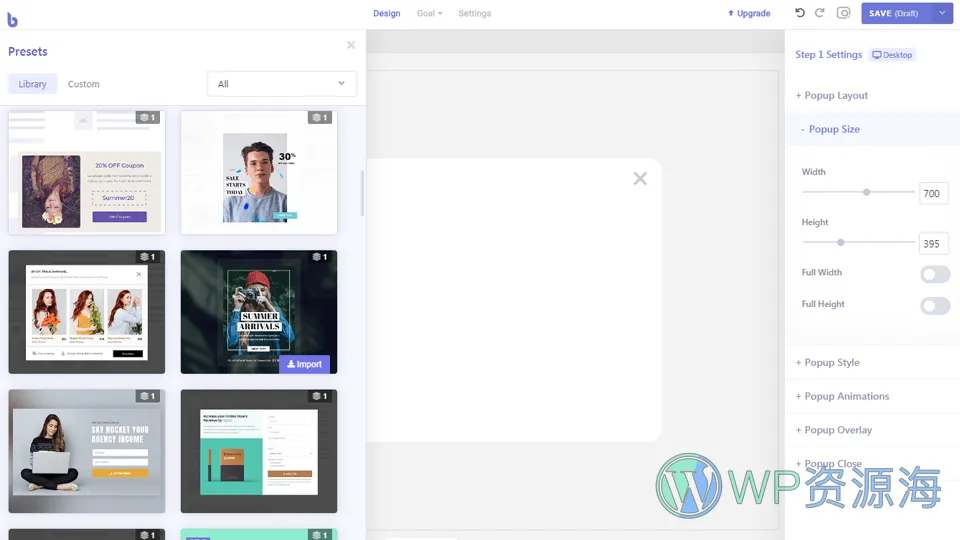Expand the Popup Style section

point(832,363)
